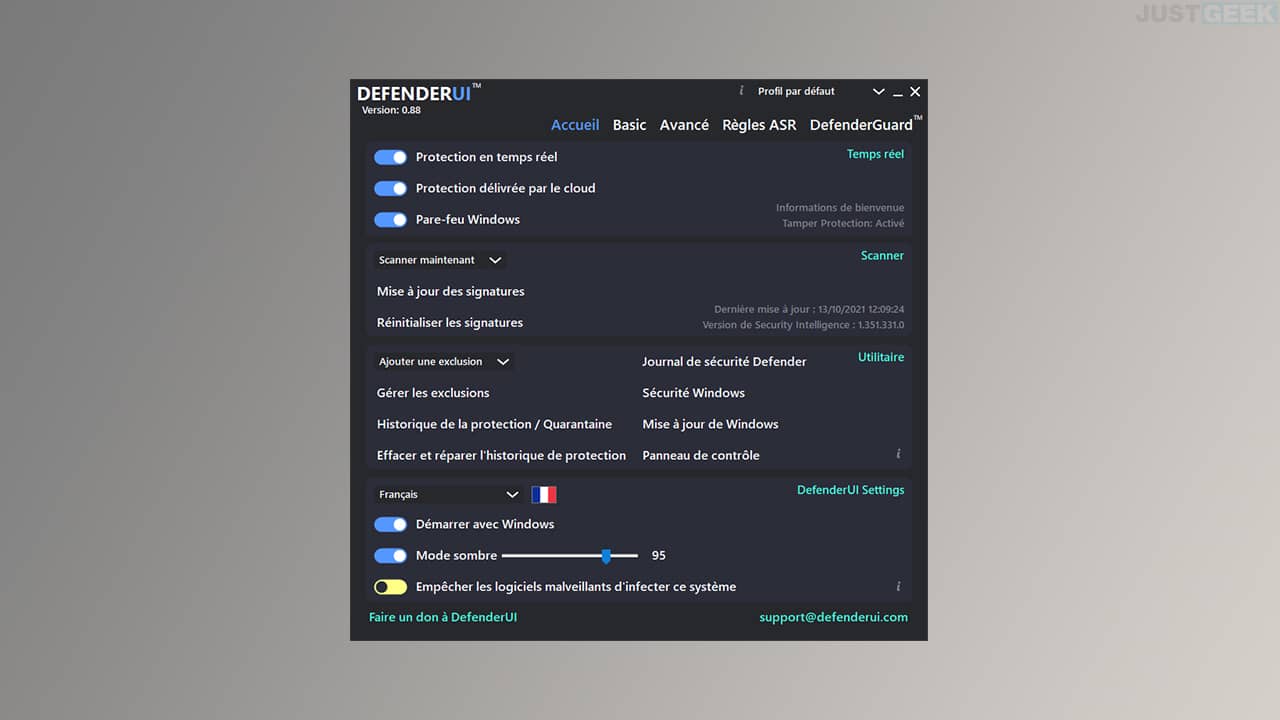The height and width of the screenshot is (720, 1280).
Task: Open Journal de sécurité Defender
Action: coord(724,362)
